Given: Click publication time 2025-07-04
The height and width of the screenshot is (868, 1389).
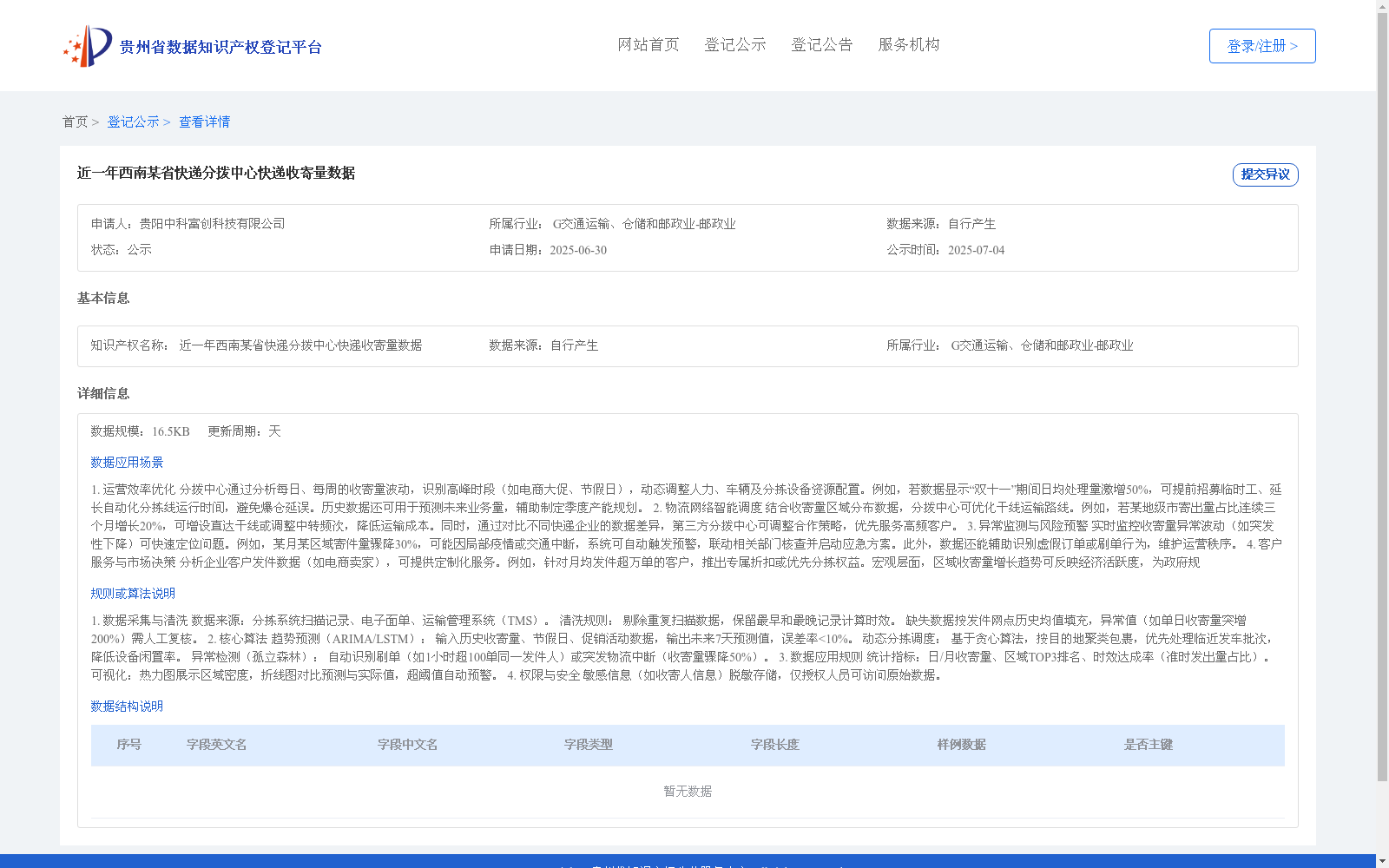Looking at the screenshot, I should pyautogui.click(x=976, y=251).
